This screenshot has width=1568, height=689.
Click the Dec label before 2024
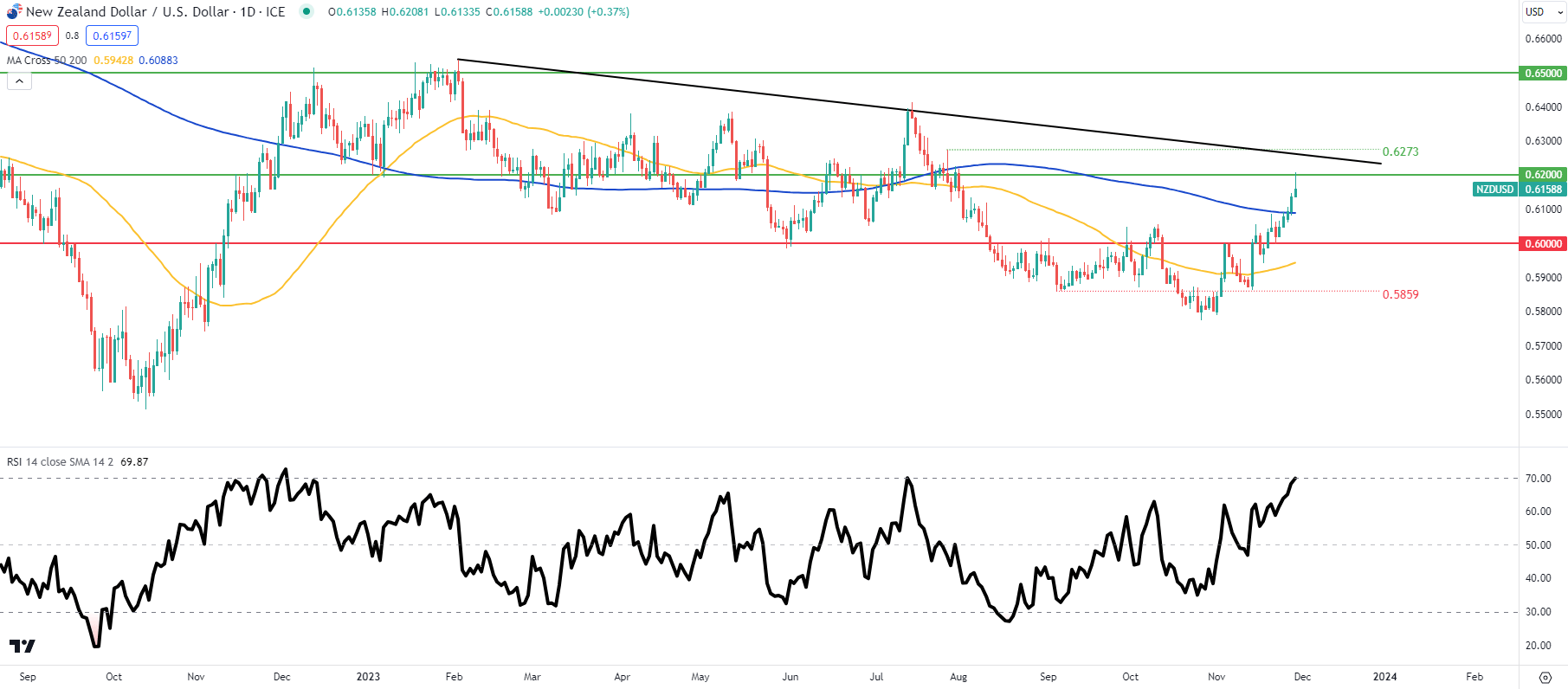coord(1302,677)
